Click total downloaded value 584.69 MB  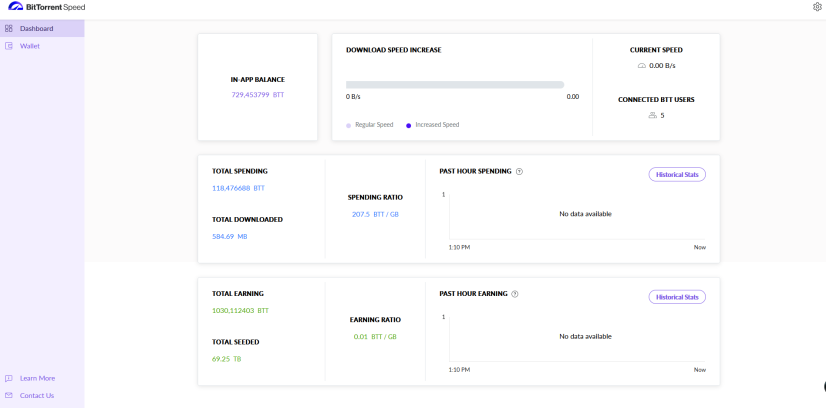(230, 236)
